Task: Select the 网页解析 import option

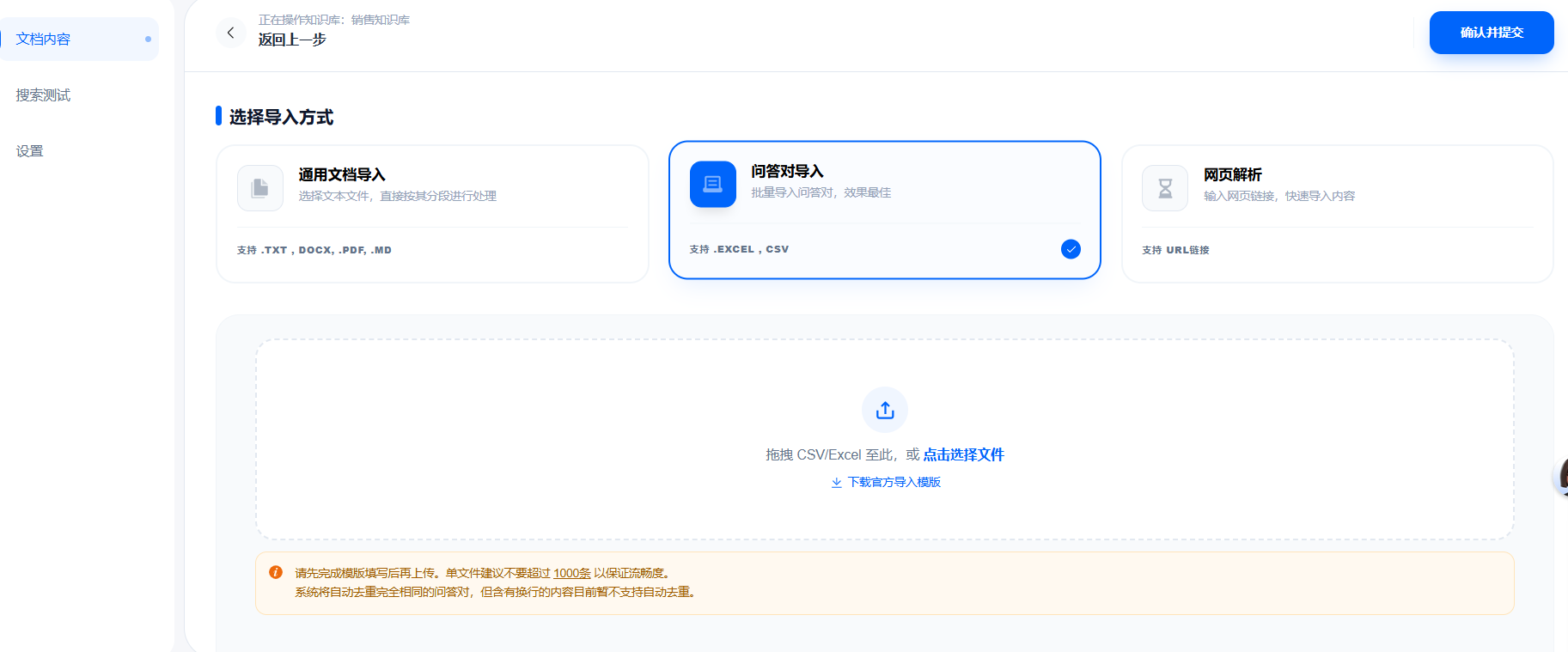Action: [1336, 213]
